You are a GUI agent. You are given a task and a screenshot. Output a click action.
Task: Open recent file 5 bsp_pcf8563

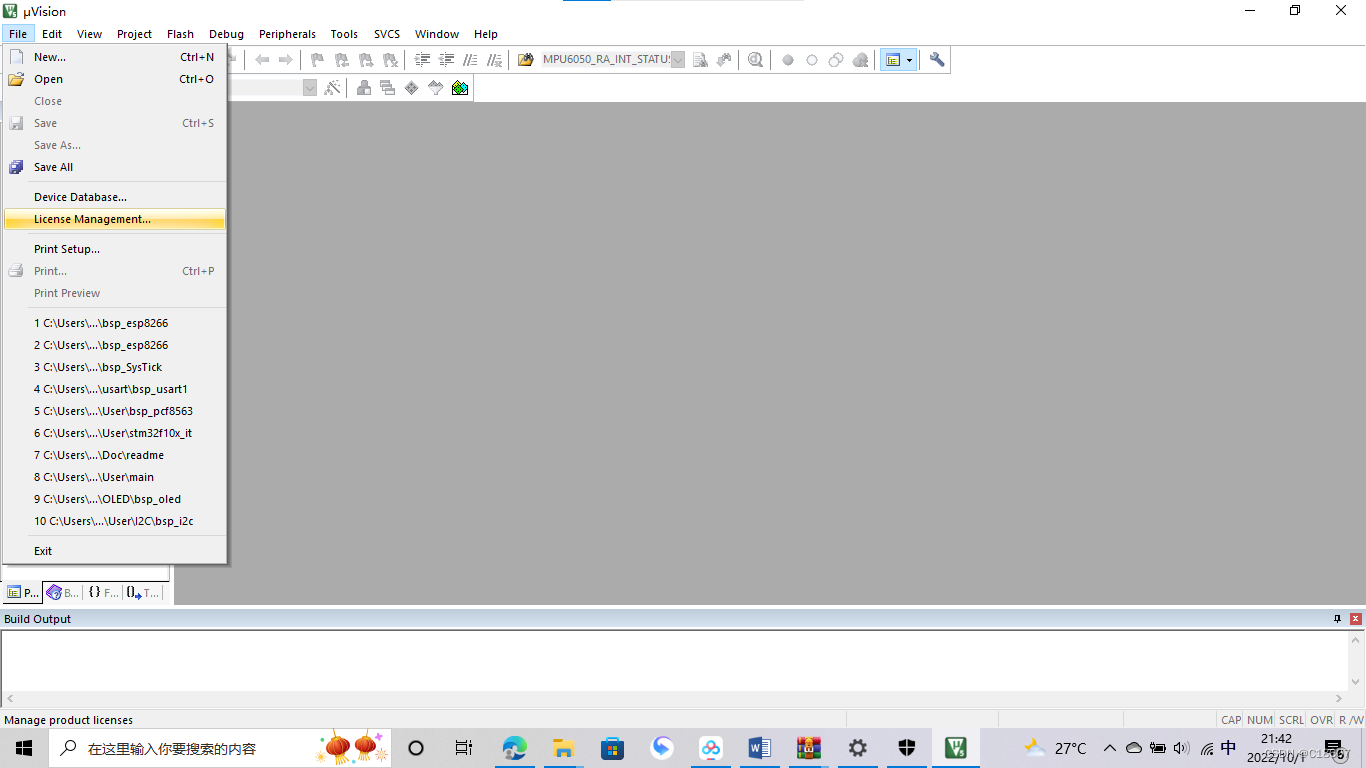115,411
